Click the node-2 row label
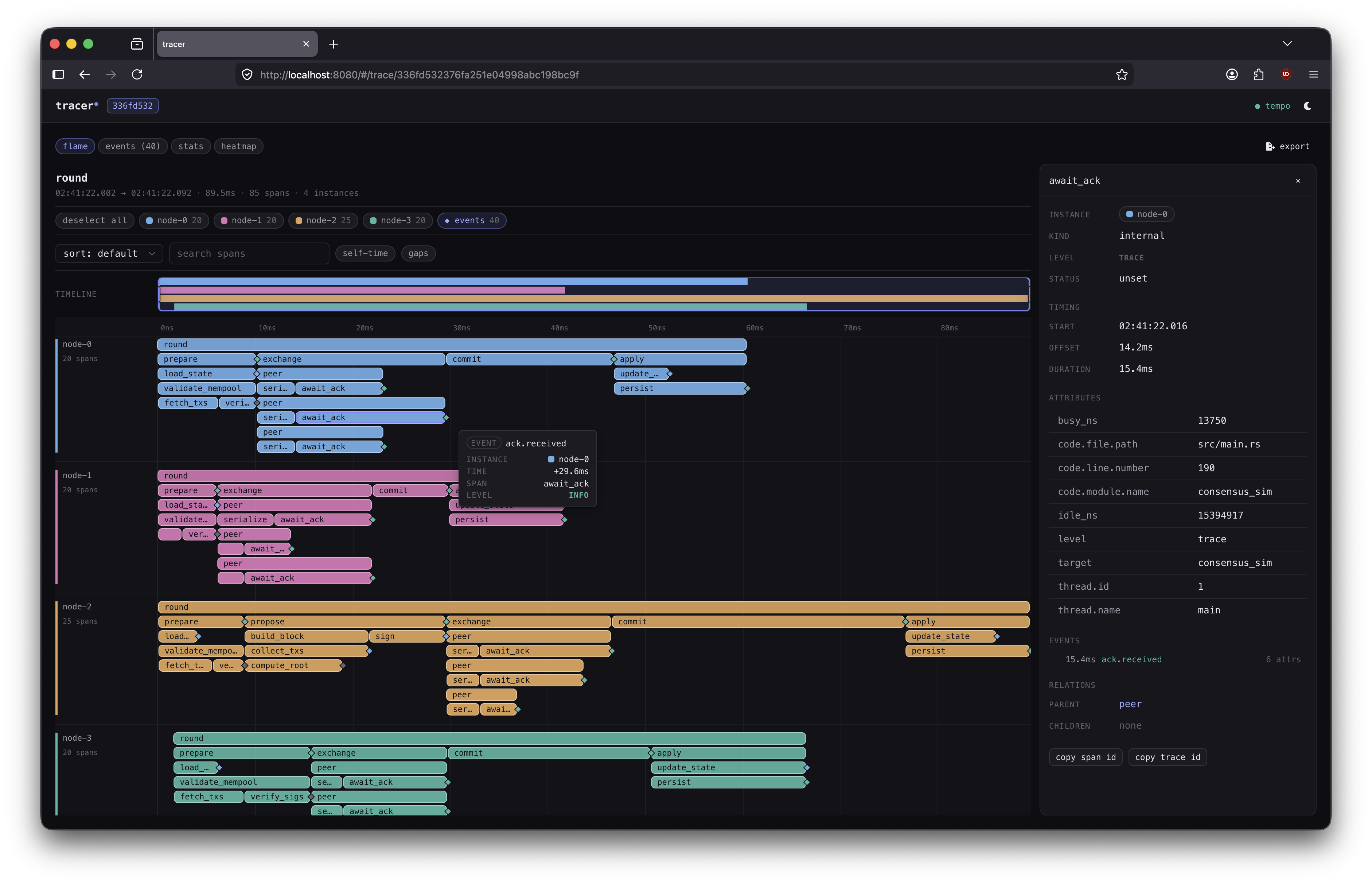Viewport: 1372px width, 884px height. coord(77,607)
